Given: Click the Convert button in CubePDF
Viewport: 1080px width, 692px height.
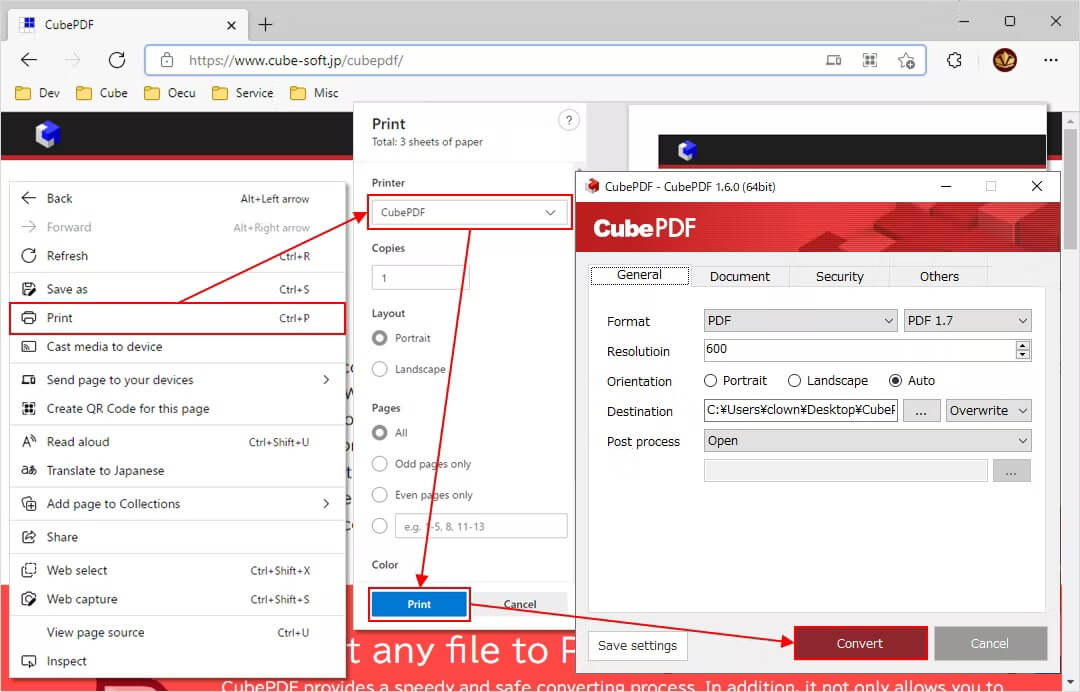Looking at the screenshot, I should 860,643.
